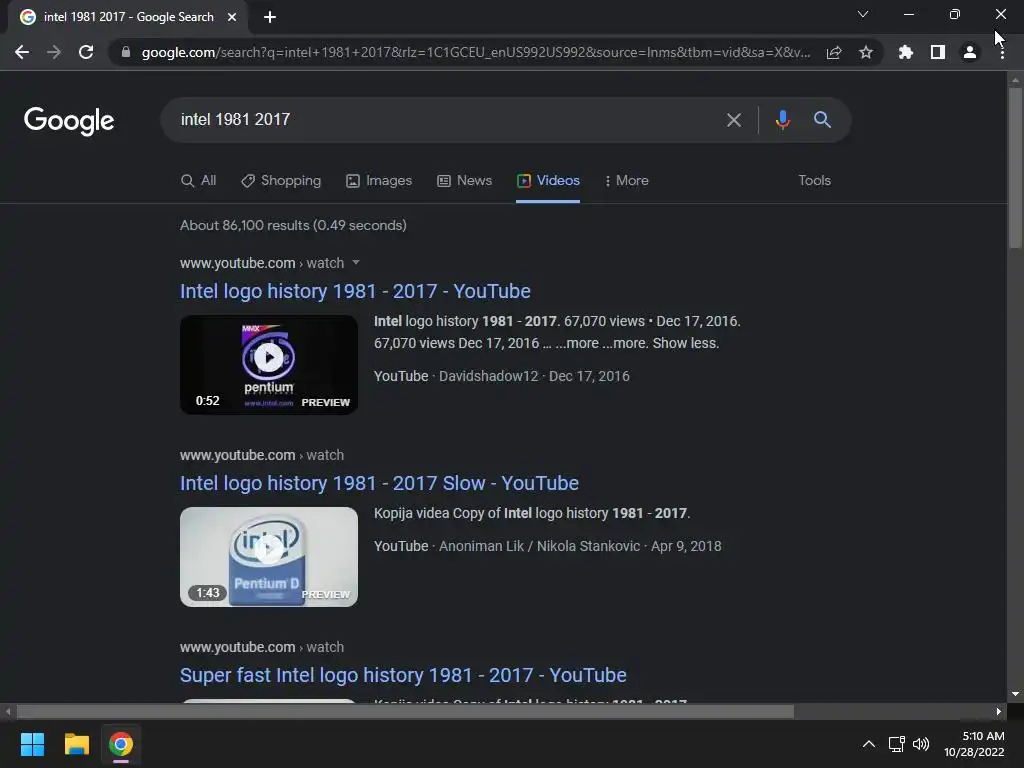
Task: Switch to the Images tab
Action: (379, 180)
